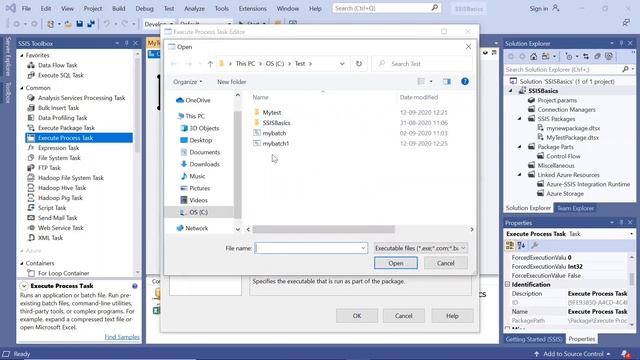Toggle the preview pane button
Image resolution: width=640 pixels, height=360 pixels.
[x=447, y=82]
